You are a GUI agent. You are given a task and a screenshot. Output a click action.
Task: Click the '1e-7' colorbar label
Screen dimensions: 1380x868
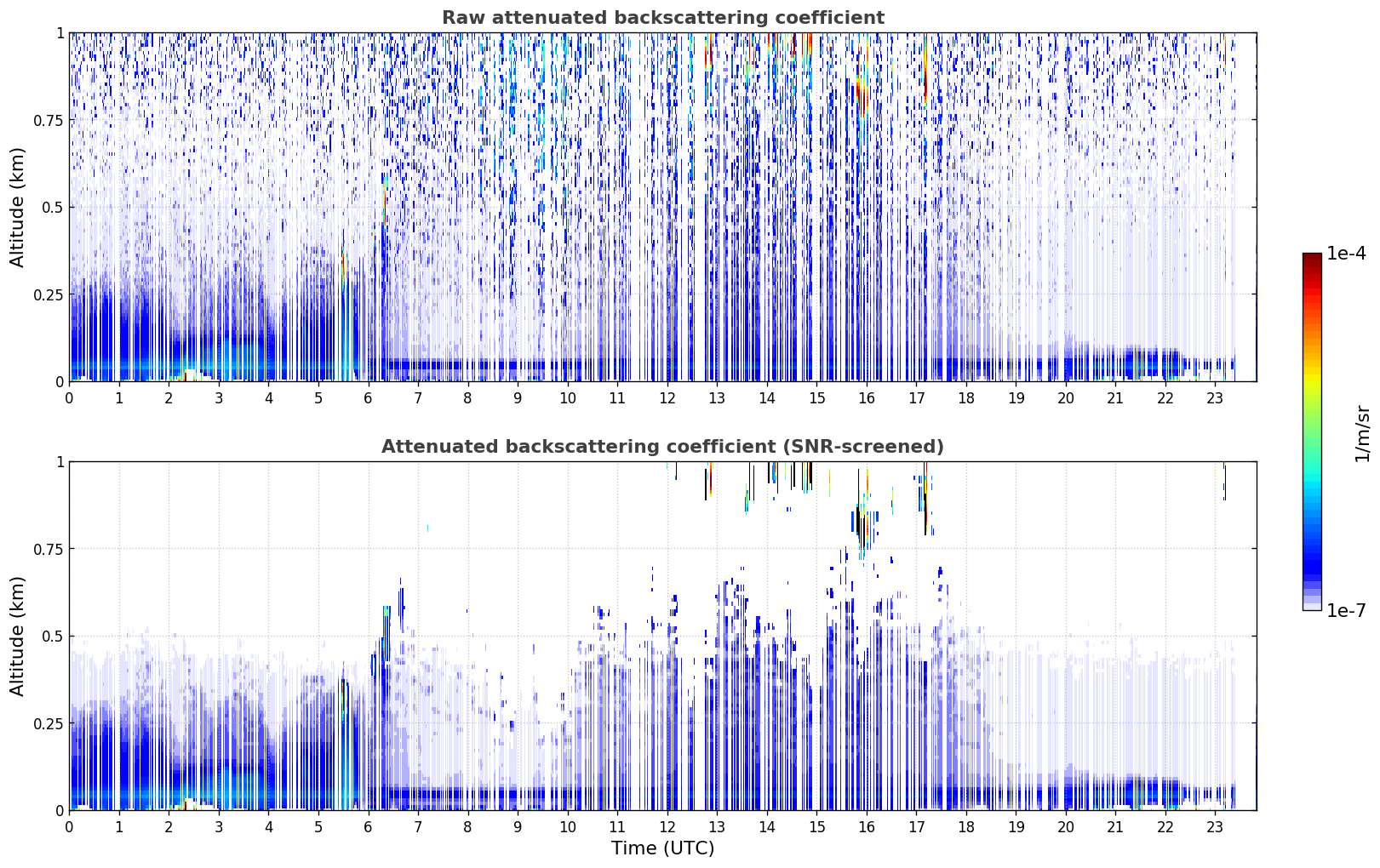click(1346, 610)
